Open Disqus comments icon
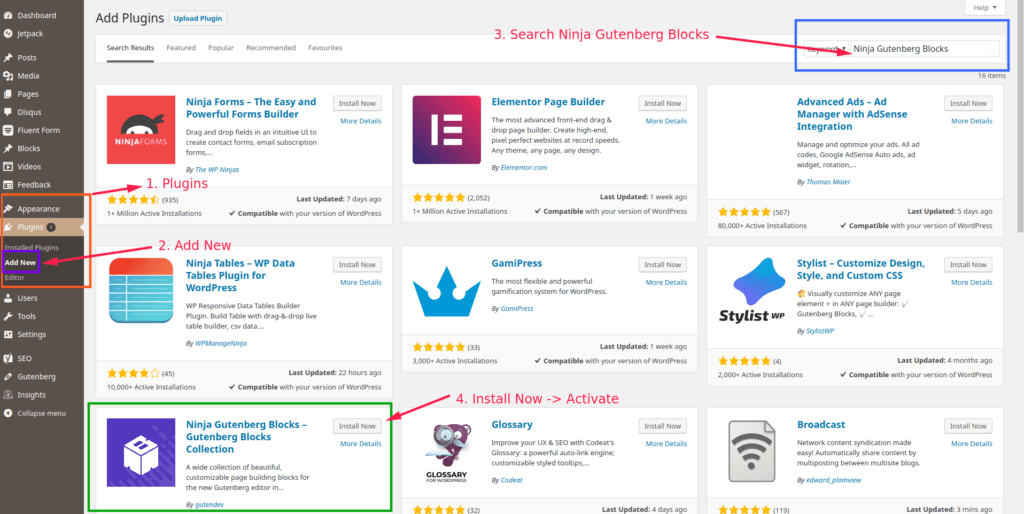Image resolution: width=1024 pixels, height=514 pixels. click(x=8, y=112)
